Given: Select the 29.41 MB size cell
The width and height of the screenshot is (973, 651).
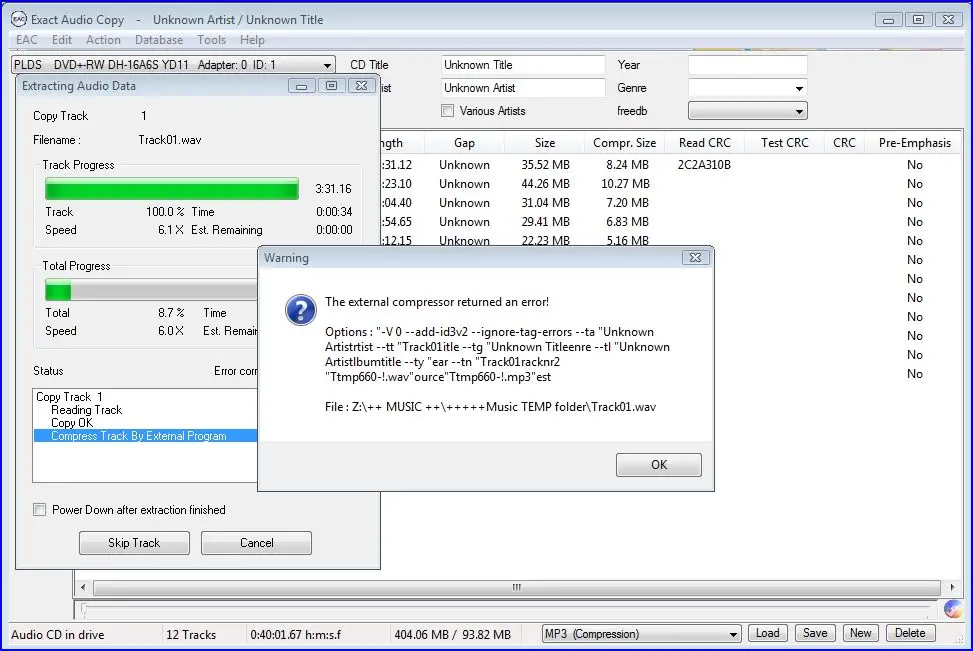Looking at the screenshot, I should 545,222.
